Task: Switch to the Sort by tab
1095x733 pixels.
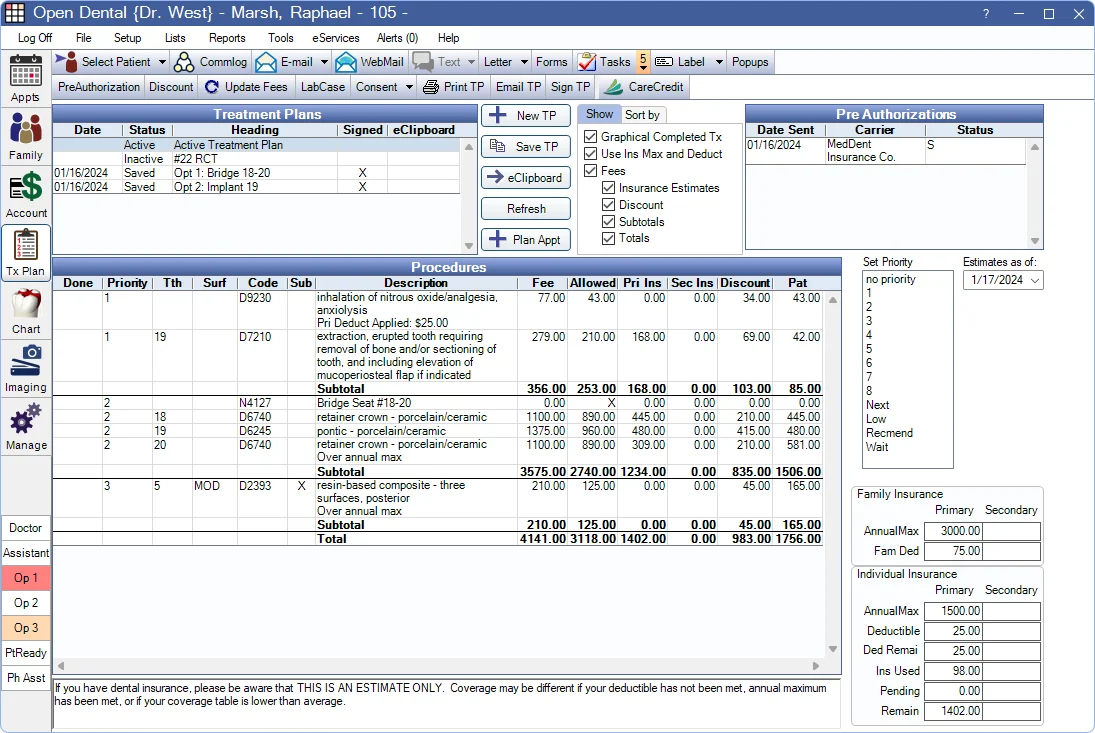Action: pos(642,115)
